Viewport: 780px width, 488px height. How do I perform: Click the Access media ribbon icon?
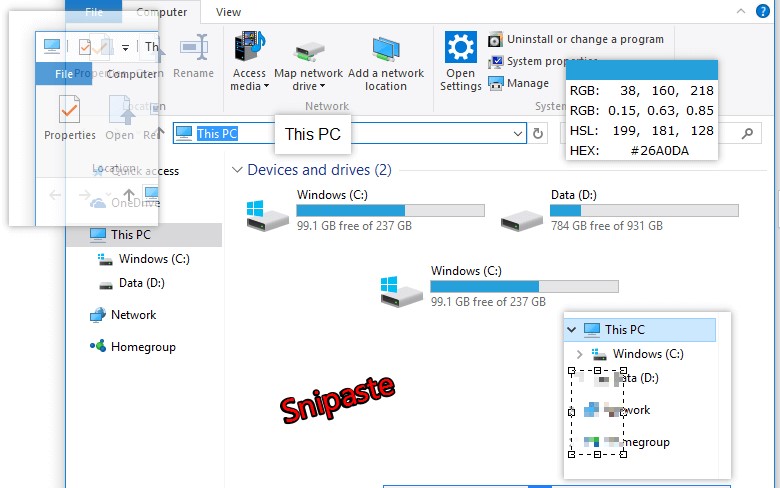click(249, 46)
